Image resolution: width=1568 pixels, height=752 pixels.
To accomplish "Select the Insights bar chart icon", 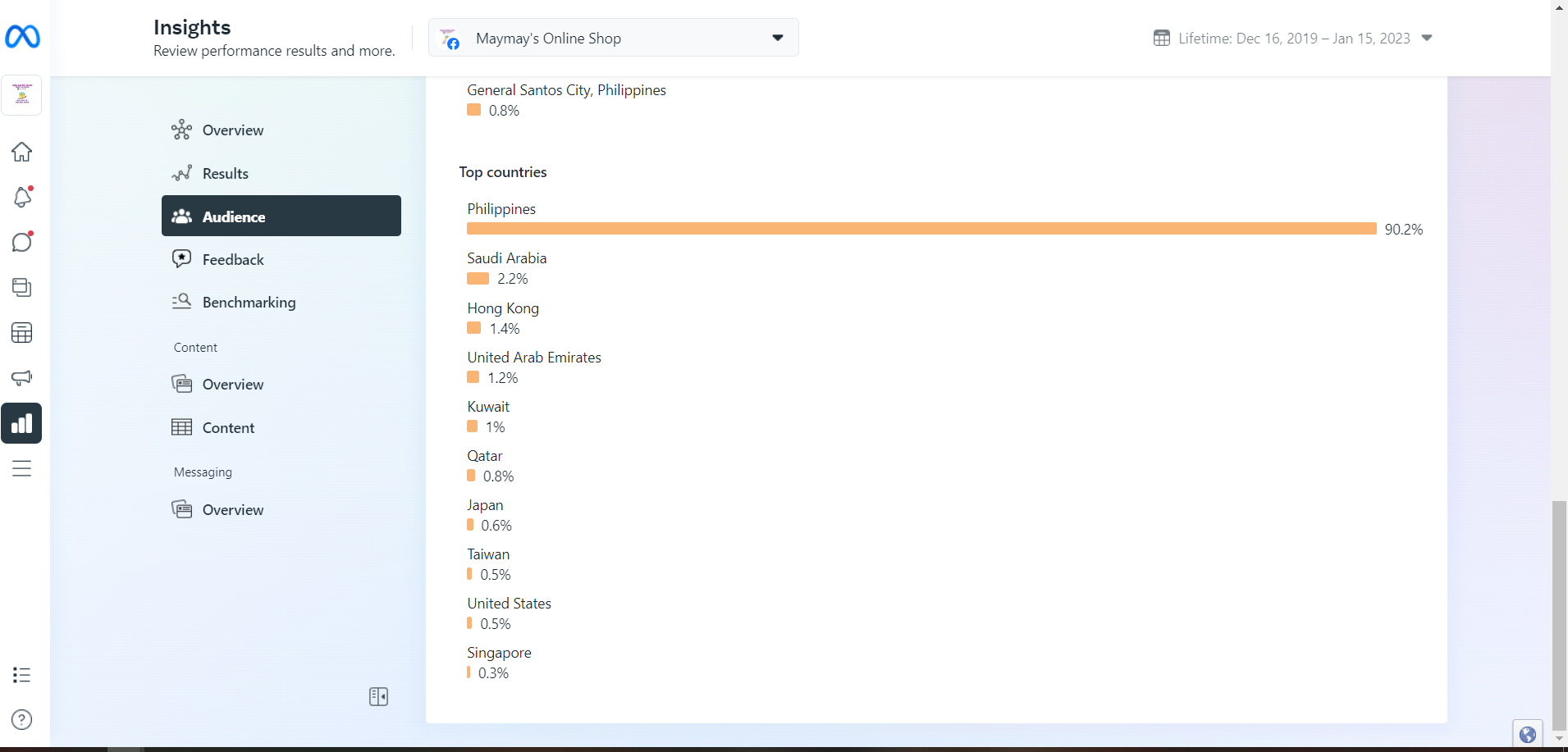I will pyautogui.click(x=21, y=423).
